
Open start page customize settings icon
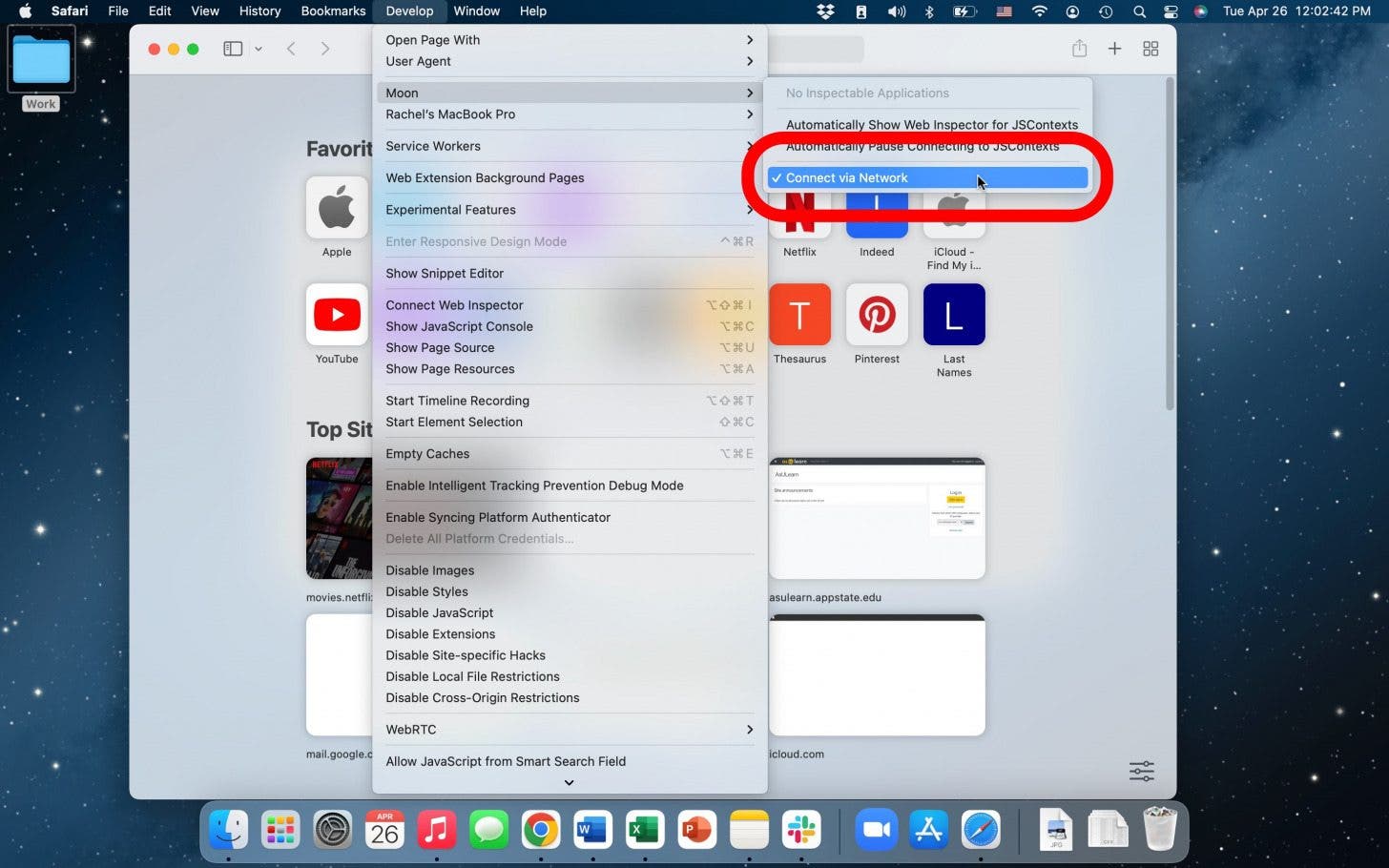(x=1141, y=771)
